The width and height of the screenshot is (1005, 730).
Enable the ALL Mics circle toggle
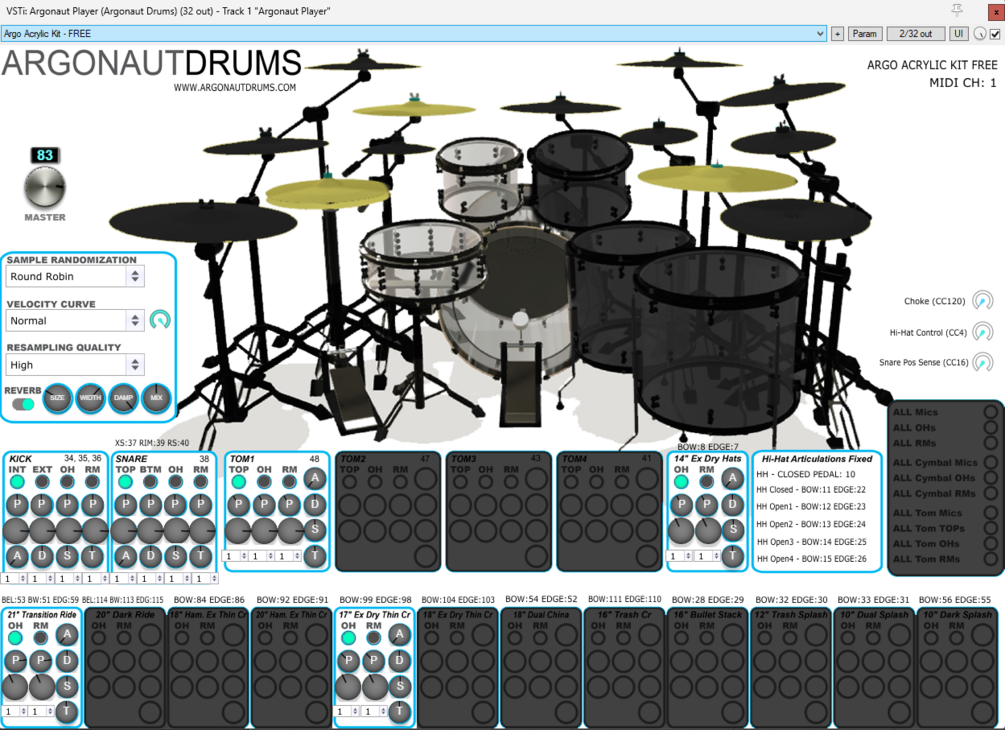pyautogui.click(x=991, y=412)
